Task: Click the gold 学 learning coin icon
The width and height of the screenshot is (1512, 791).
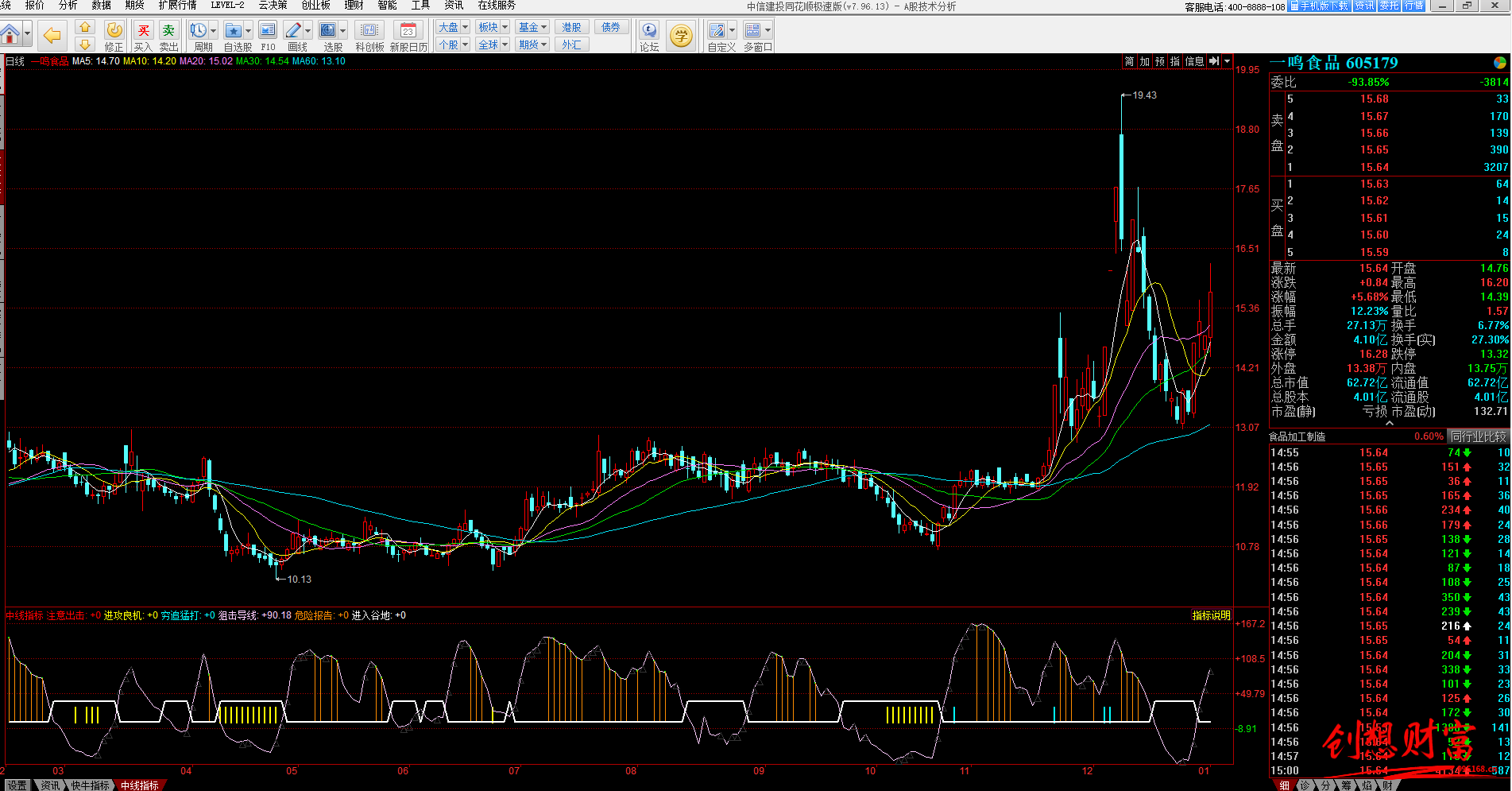Action: point(681,35)
